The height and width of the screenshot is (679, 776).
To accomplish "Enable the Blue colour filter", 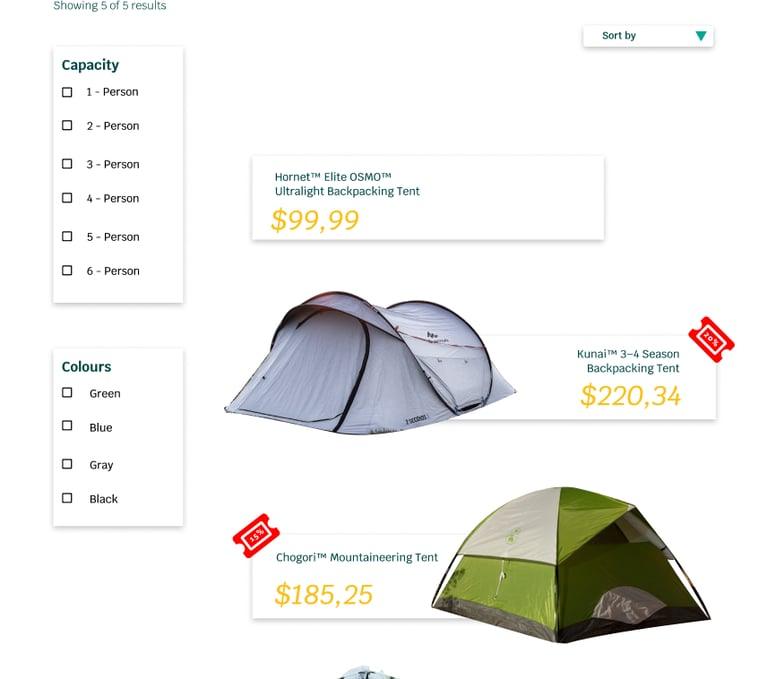I will click(x=68, y=426).
